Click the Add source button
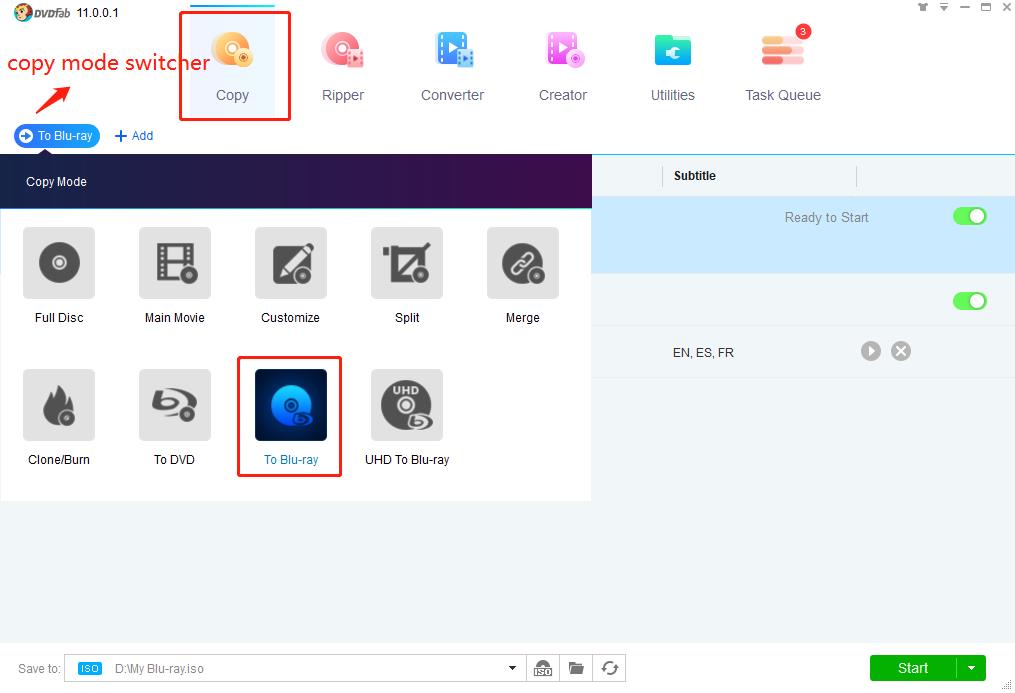The height and width of the screenshot is (693, 1015). point(134,136)
